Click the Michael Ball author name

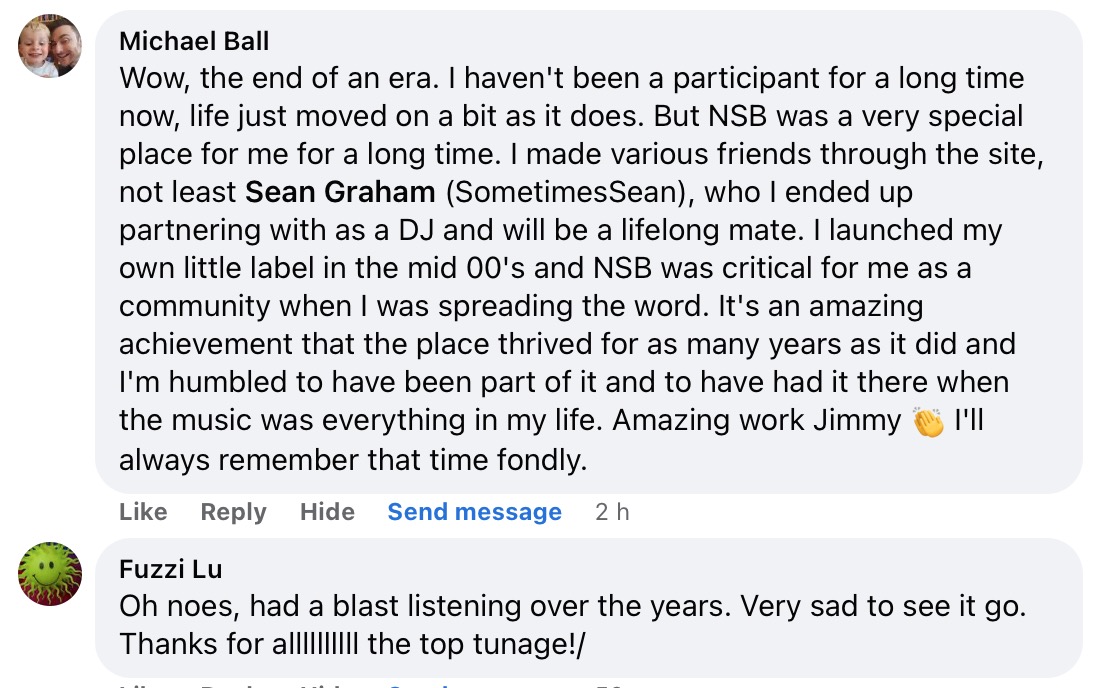tap(194, 41)
